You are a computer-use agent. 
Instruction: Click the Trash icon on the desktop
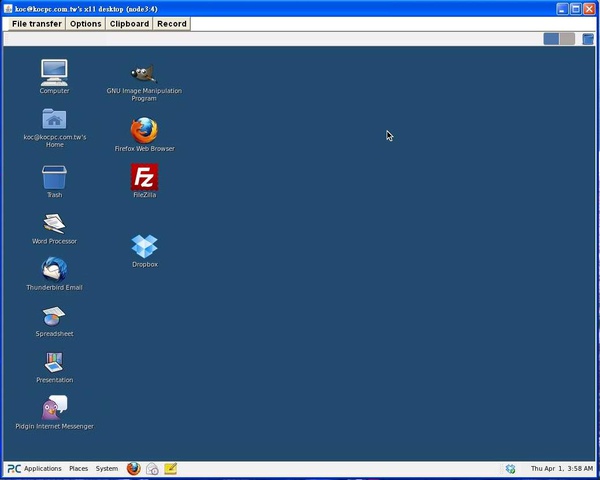[54, 177]
